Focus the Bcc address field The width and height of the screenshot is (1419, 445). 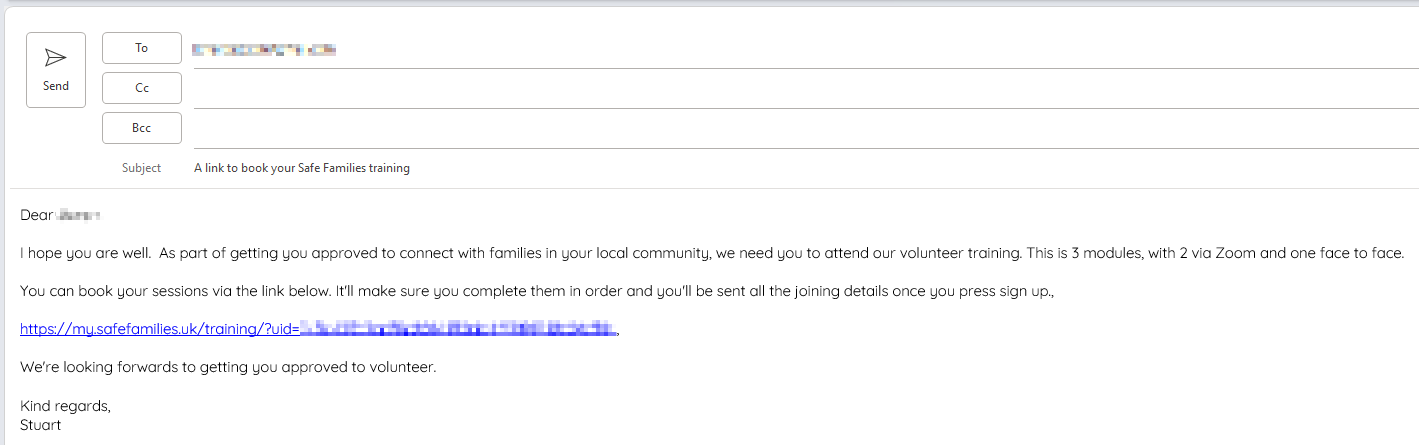[800, 130]
